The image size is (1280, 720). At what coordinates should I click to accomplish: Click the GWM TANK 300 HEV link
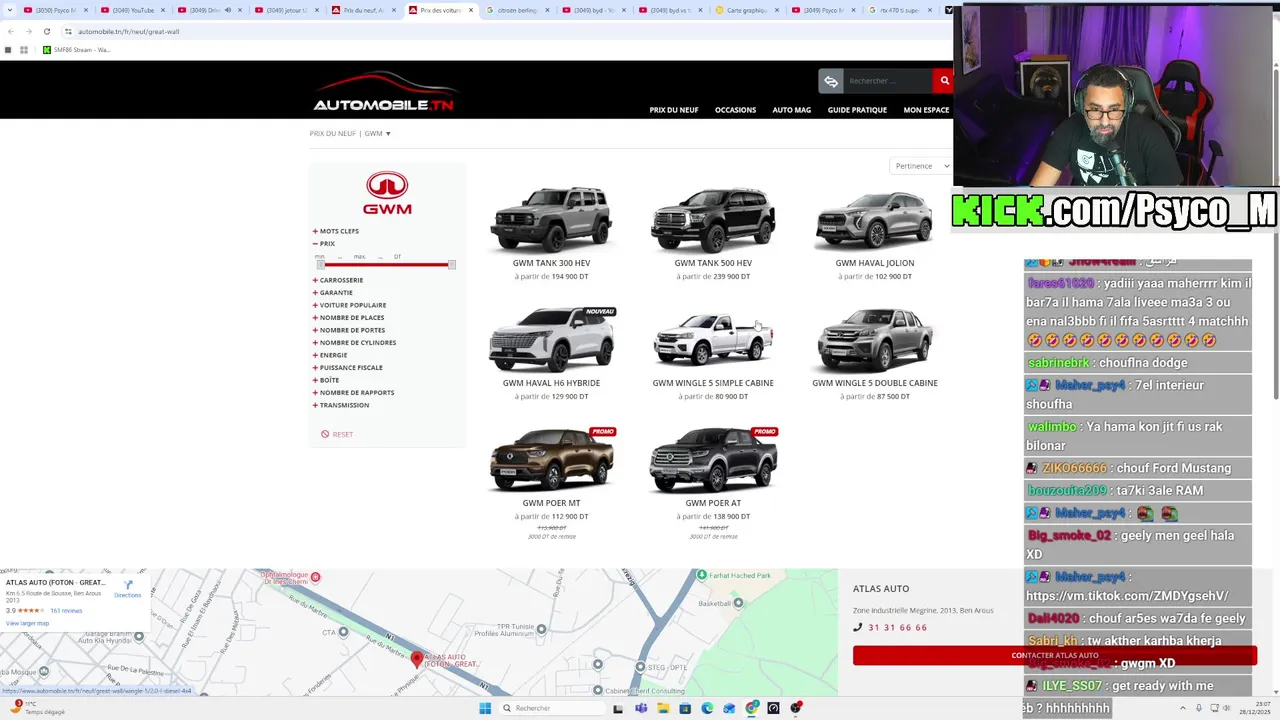551,263
